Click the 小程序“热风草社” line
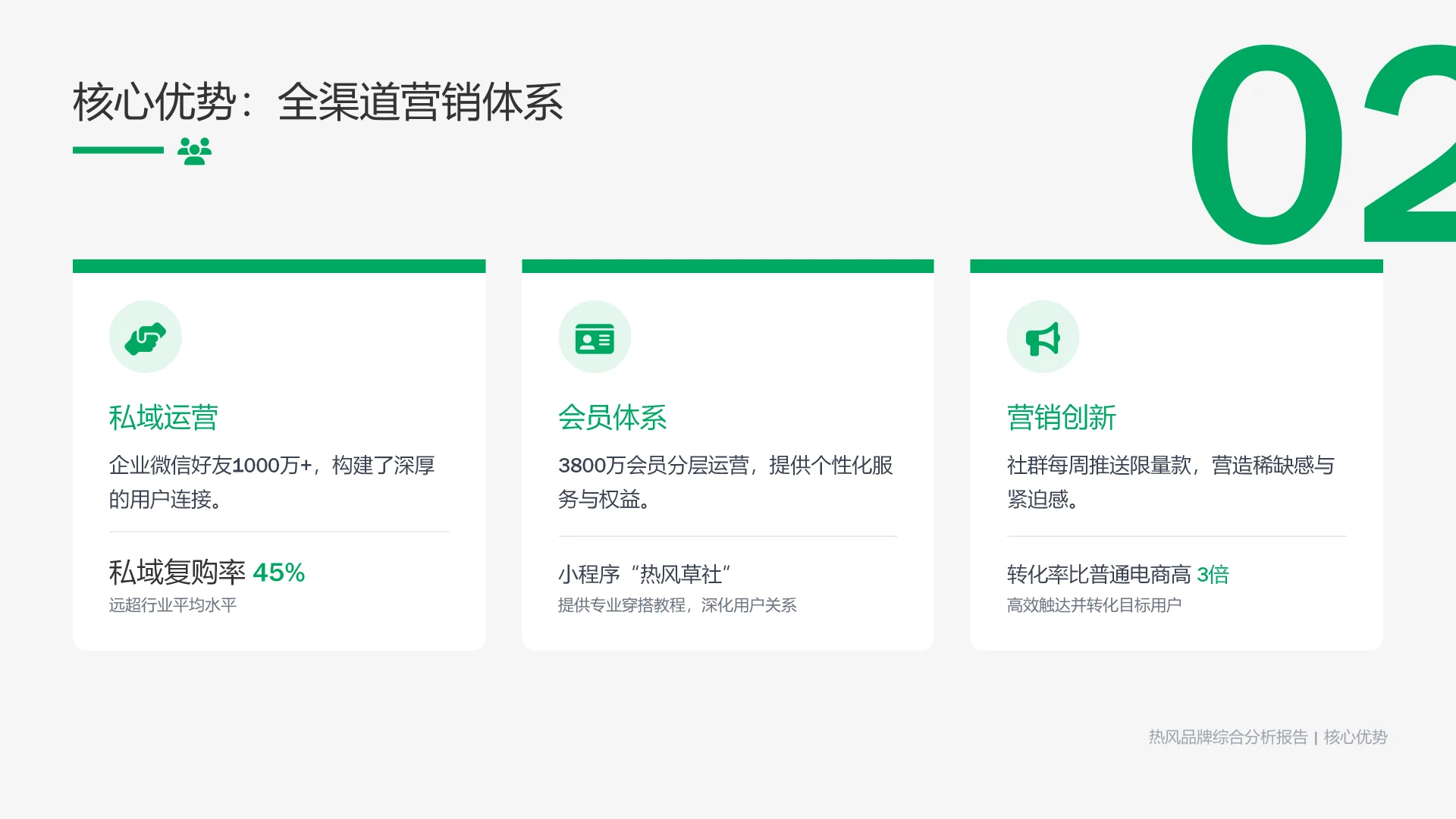1456x819 pixels. [x=645, y=575]
